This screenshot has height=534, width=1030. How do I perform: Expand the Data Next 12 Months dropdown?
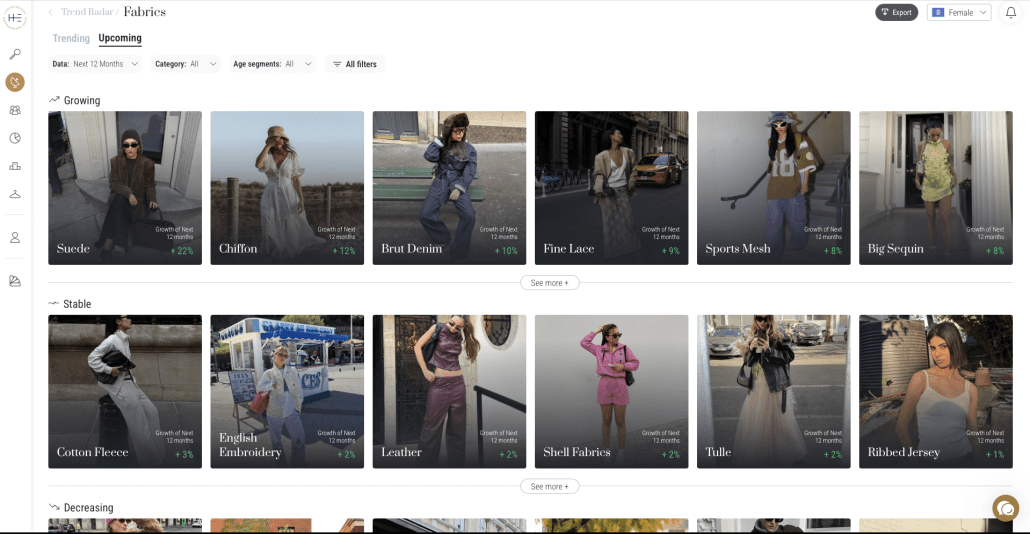pos(96,64)
